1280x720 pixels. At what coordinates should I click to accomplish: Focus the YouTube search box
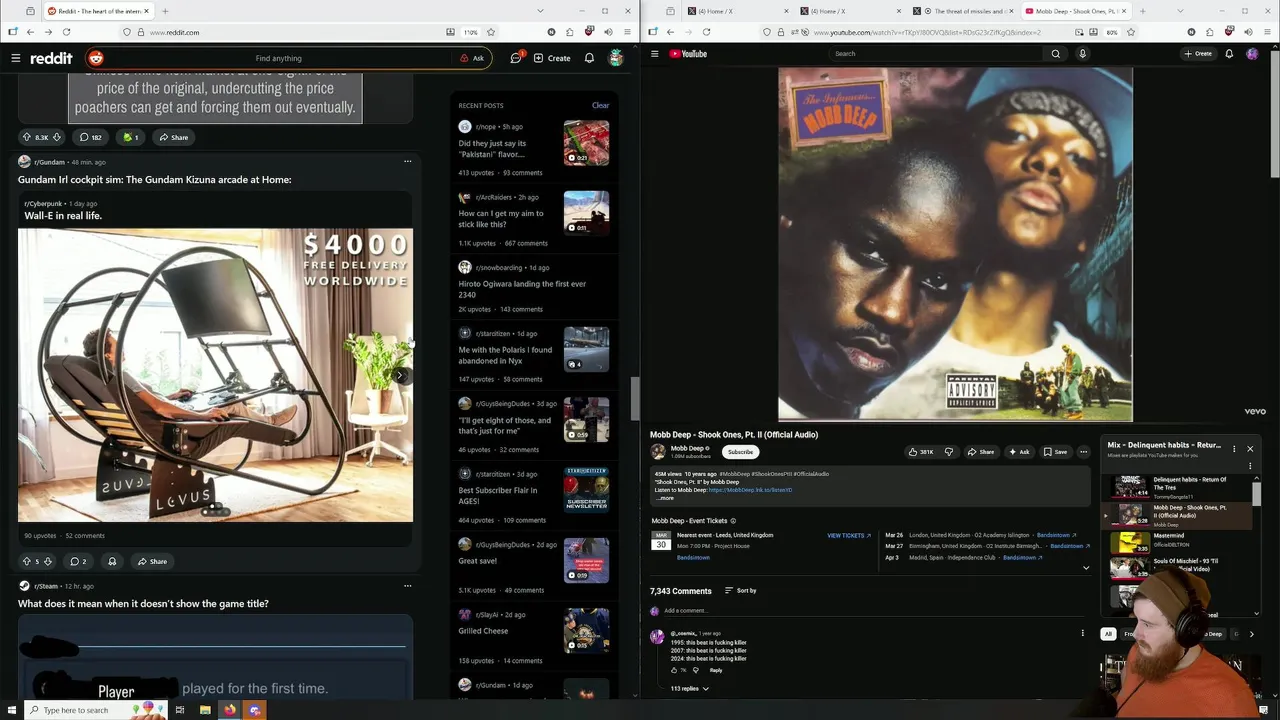[935, 54]
